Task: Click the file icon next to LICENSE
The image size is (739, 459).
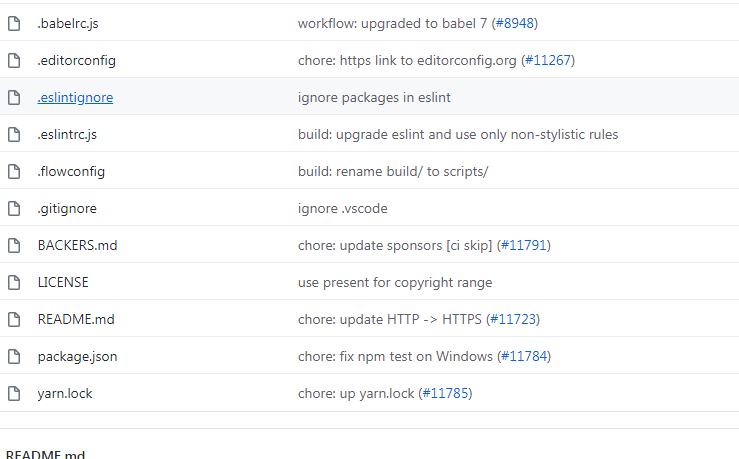Action: (14, 282)
